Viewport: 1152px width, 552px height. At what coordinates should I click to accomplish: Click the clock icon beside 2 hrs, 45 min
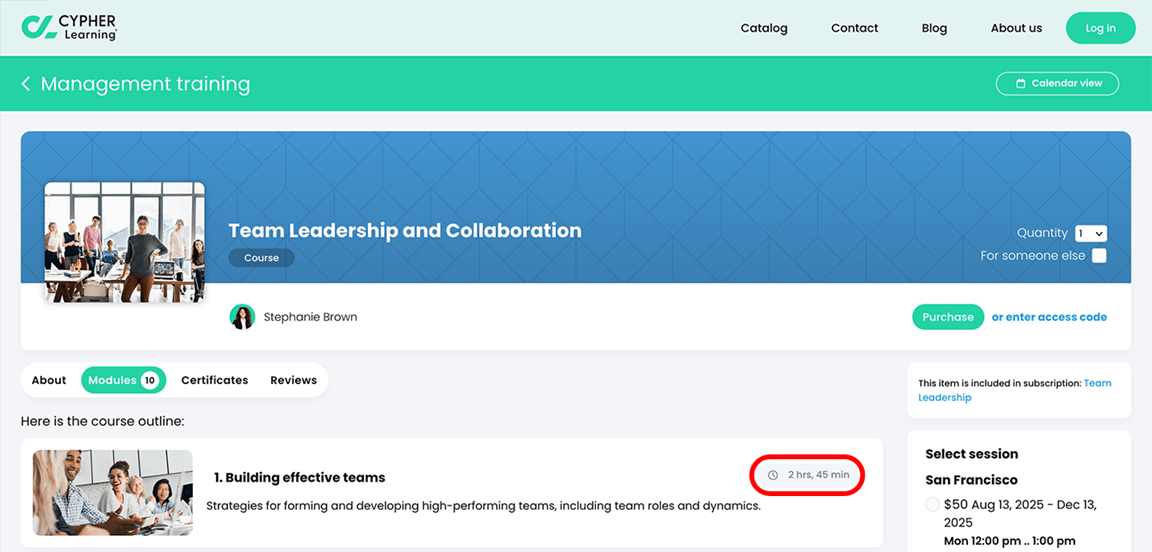(773, 475)
